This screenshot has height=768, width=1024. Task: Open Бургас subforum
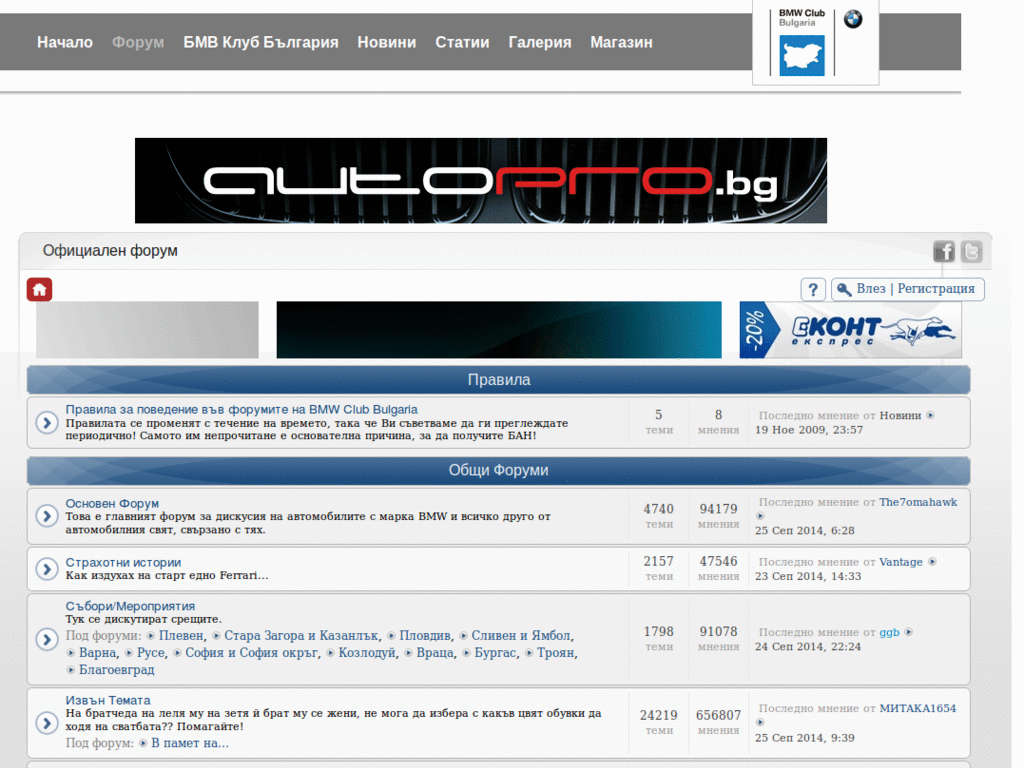(x=495, y=652)
